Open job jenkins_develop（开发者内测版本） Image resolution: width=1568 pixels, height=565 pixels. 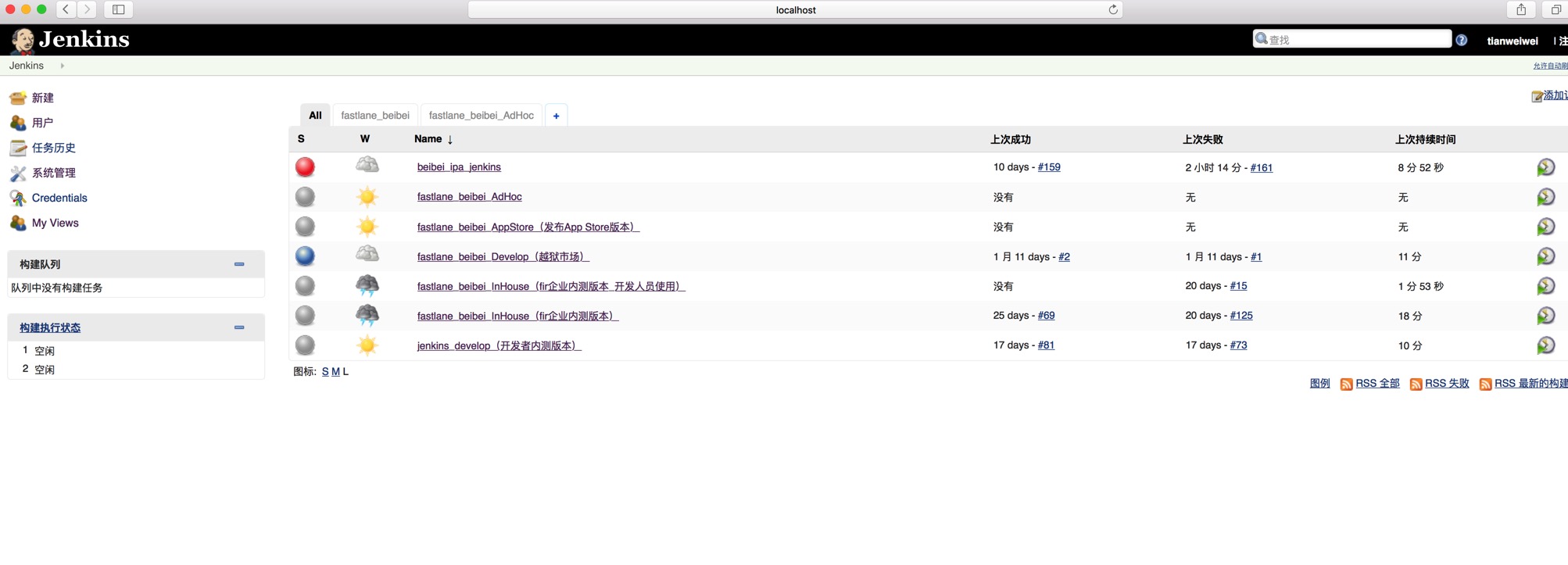pos(499,345)
